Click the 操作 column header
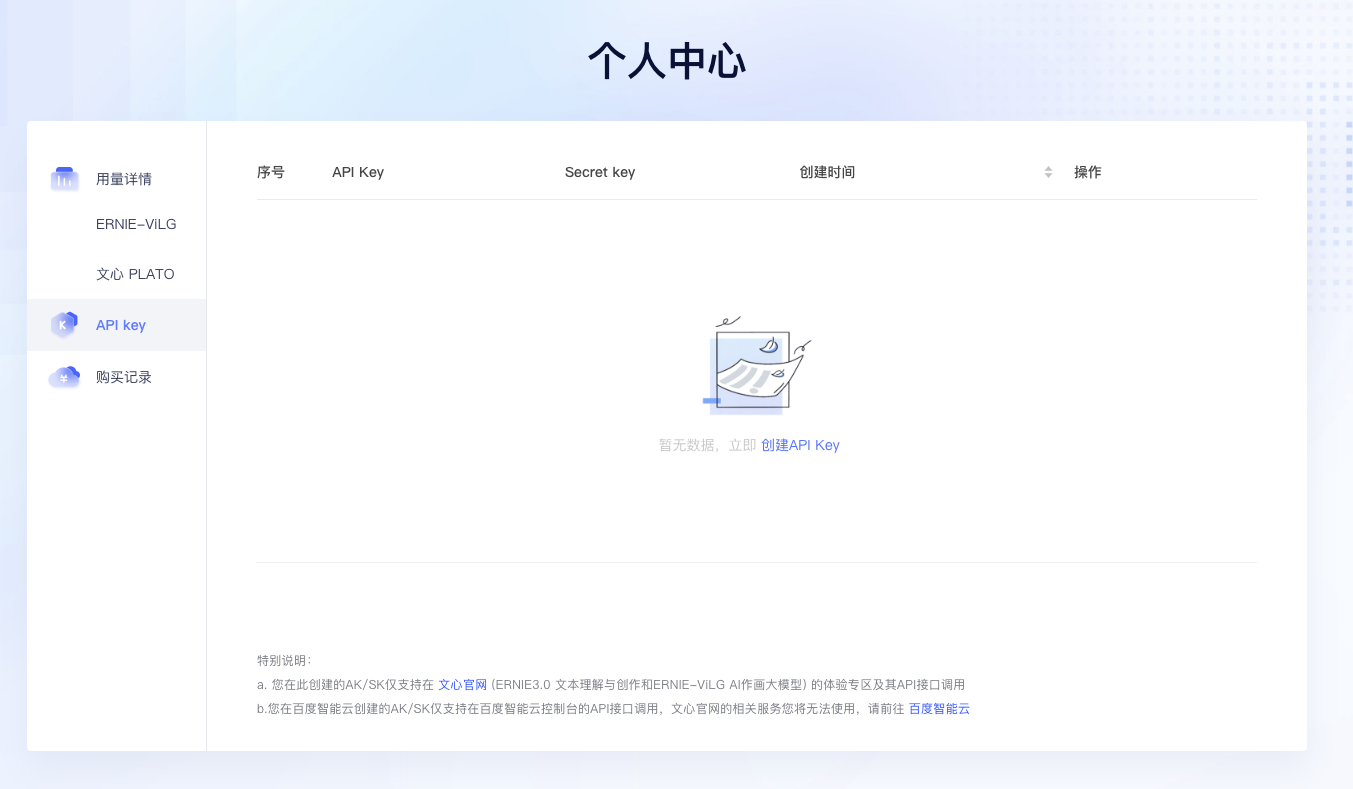This screenshot has height=789, width=1353. tap(1088, 172)
